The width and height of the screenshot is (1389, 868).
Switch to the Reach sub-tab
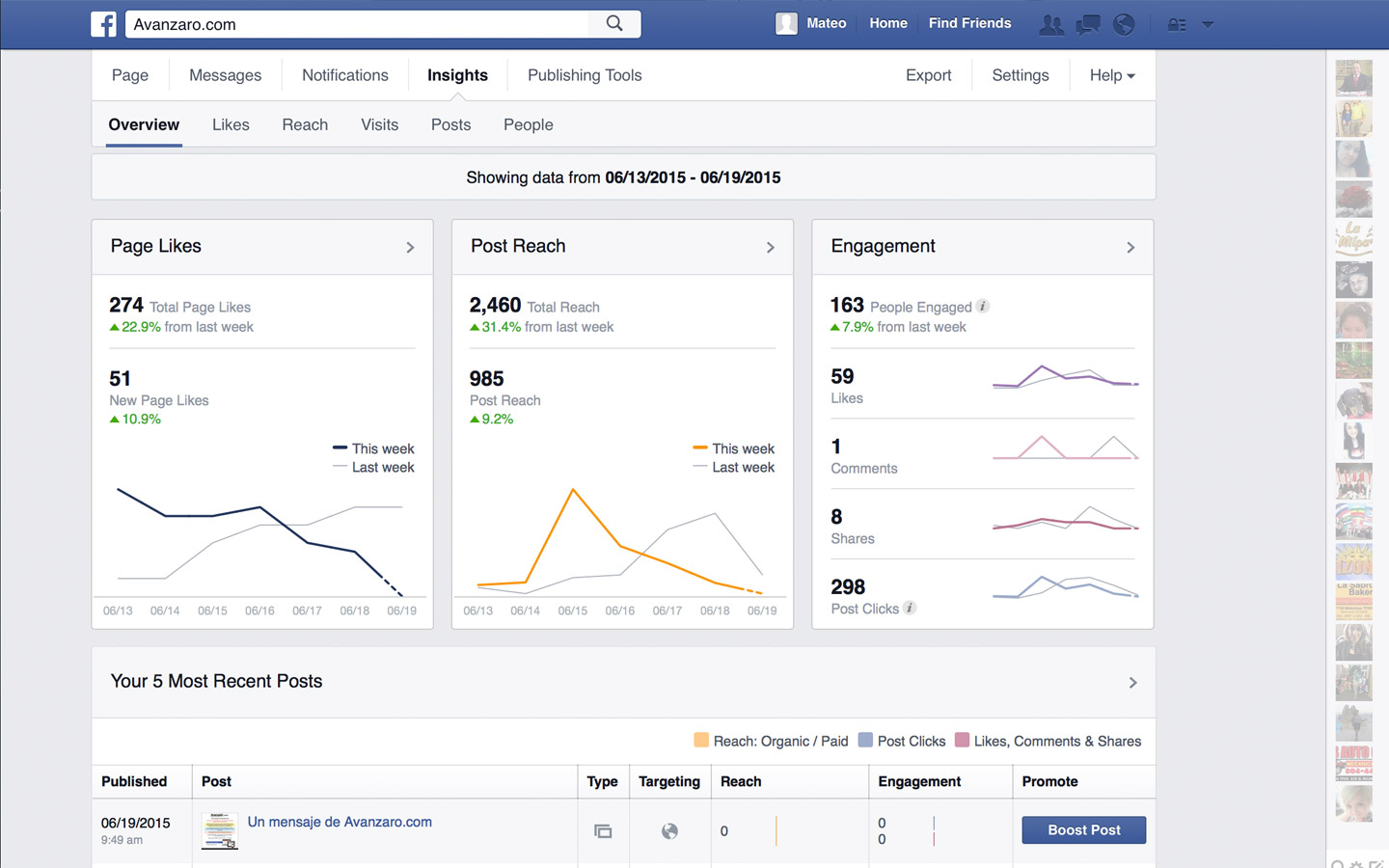click(305, 124)
